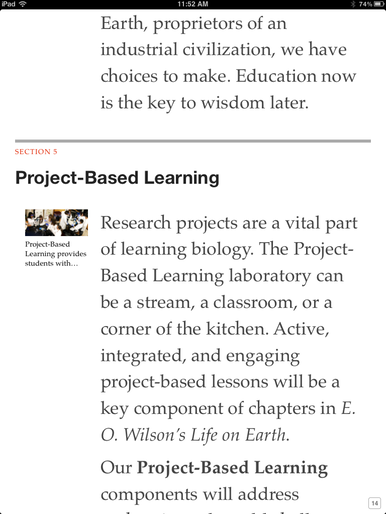The image size is (386, 514).
Task: Tap the iPad carrier label
Action: [x=9, y=4]
